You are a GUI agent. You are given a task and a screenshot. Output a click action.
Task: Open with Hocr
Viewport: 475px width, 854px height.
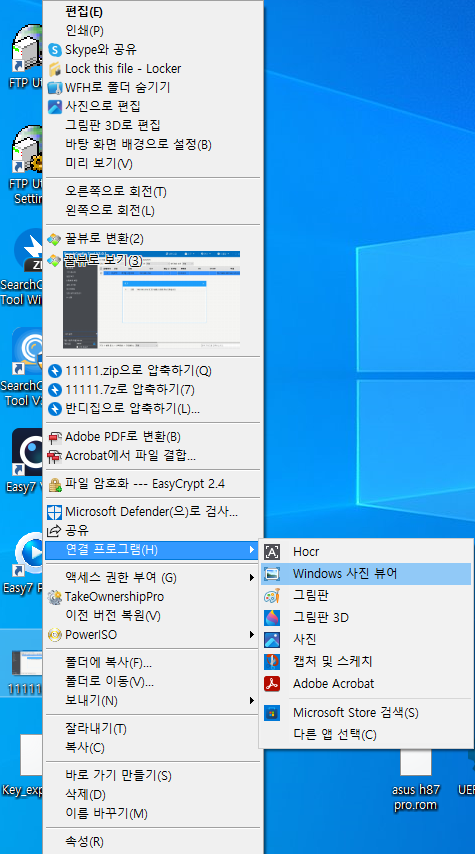(x=366, y=552)
